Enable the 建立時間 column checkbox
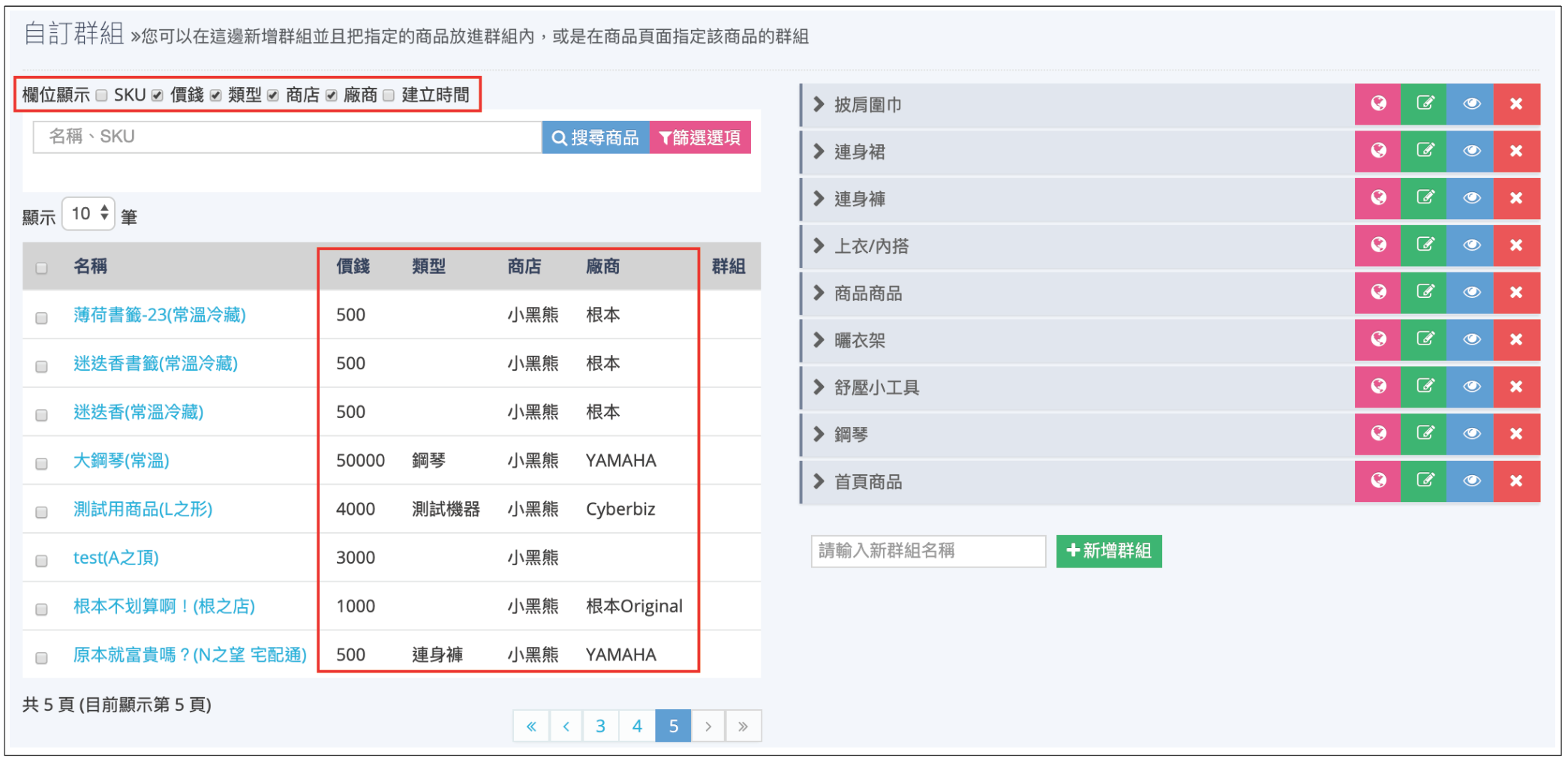This screenshot has height=761, width=1568. pos(389,95)
